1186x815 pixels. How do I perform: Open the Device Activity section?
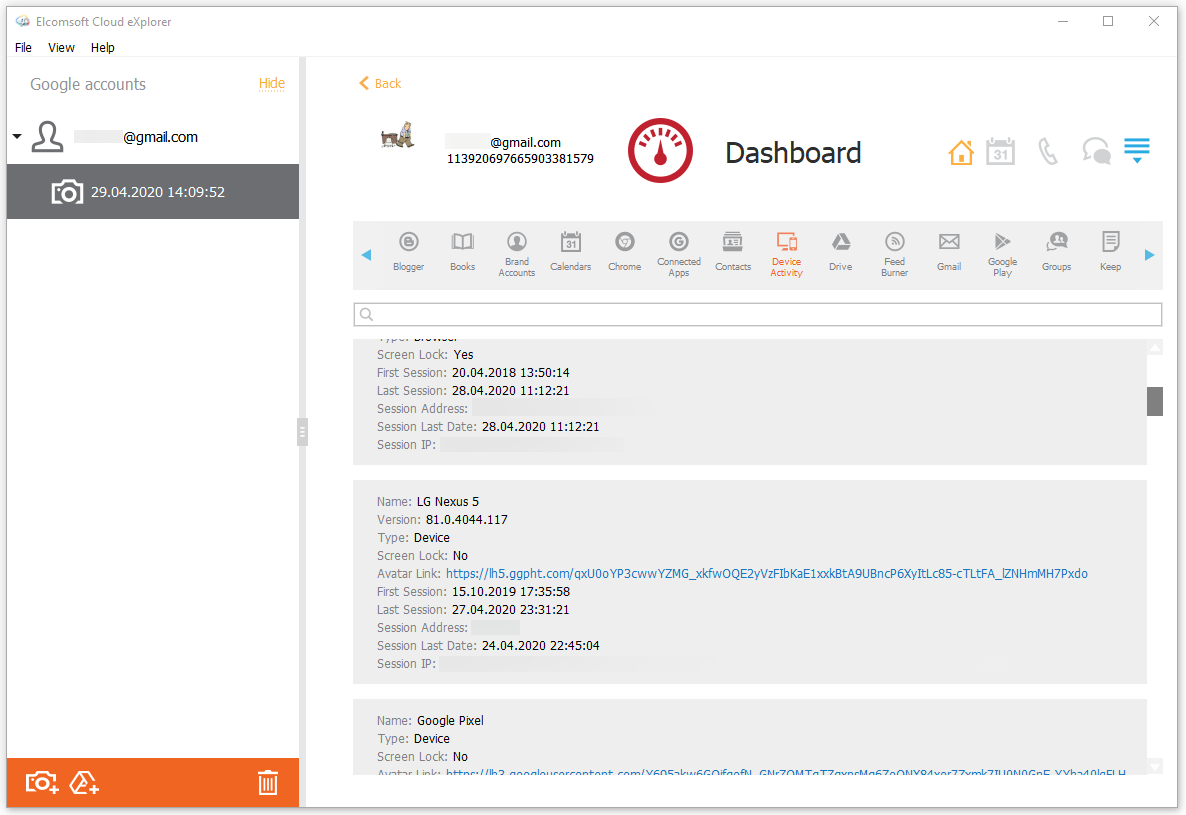pos(786,252)
